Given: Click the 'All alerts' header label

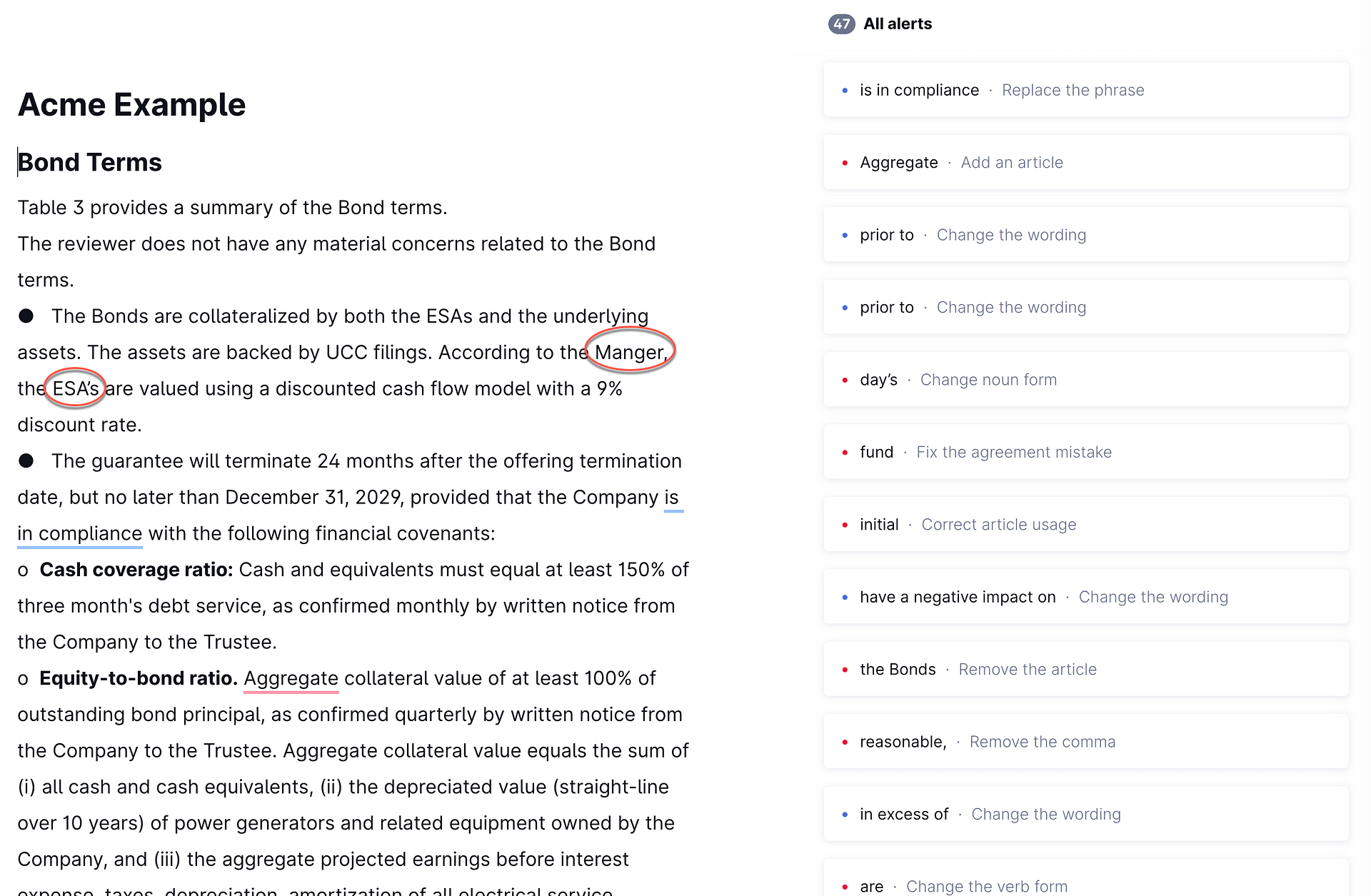Looking at the screenshot, I should coord(898,24).
